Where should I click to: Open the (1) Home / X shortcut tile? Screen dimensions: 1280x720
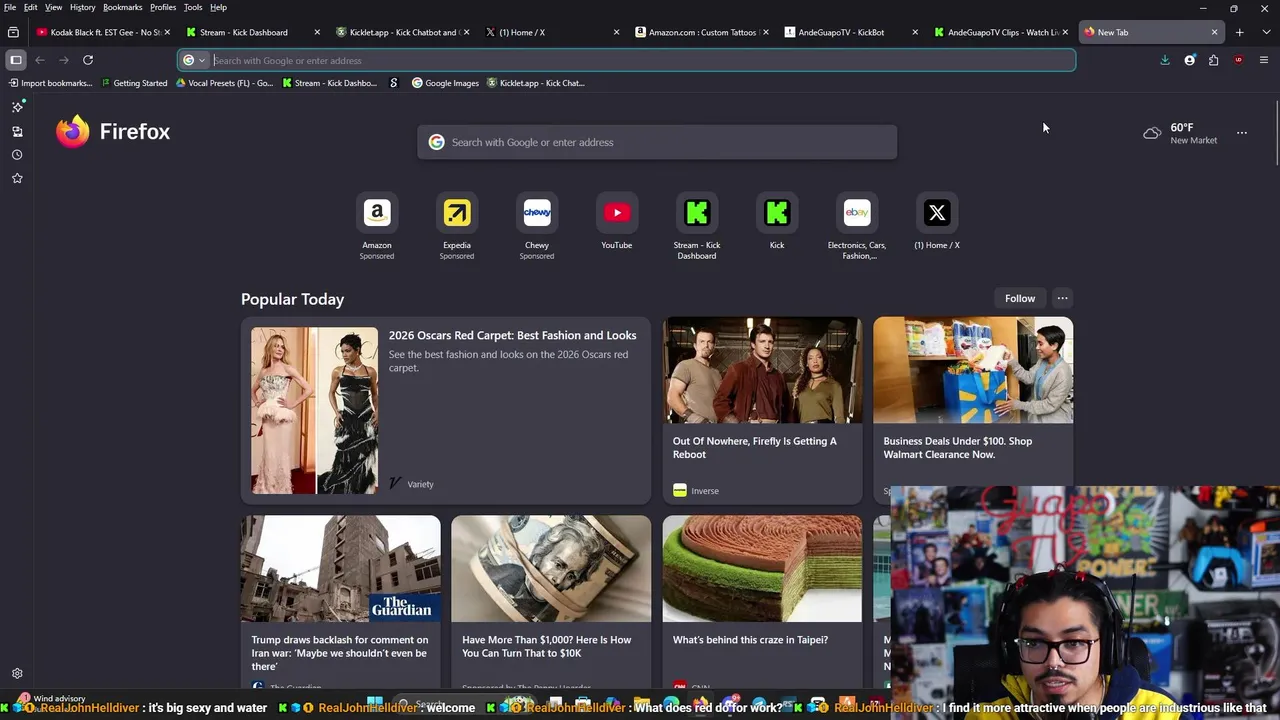coord(937,213)
